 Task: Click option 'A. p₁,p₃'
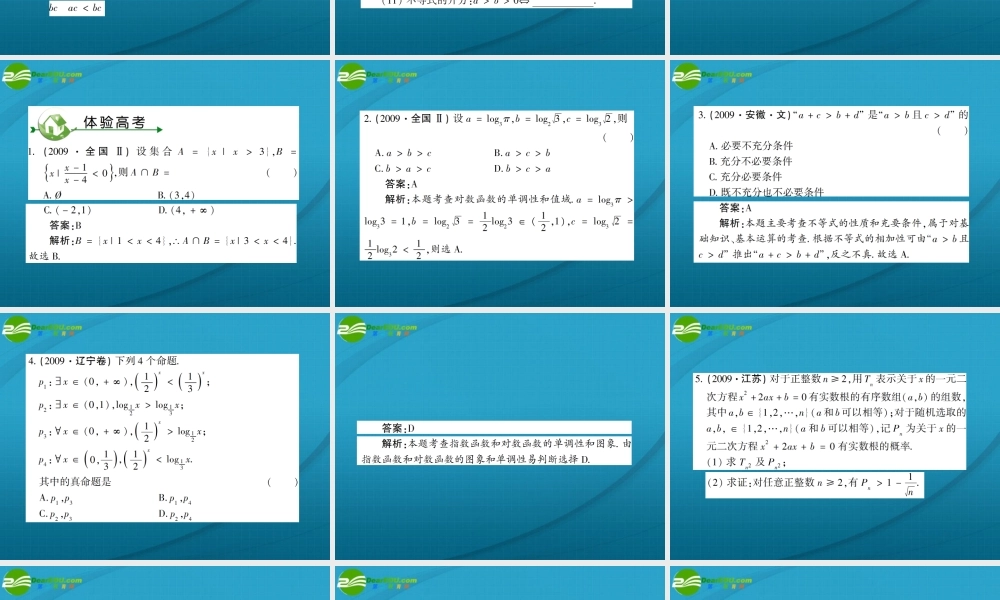pyautogui.click(x=56, y=499)
